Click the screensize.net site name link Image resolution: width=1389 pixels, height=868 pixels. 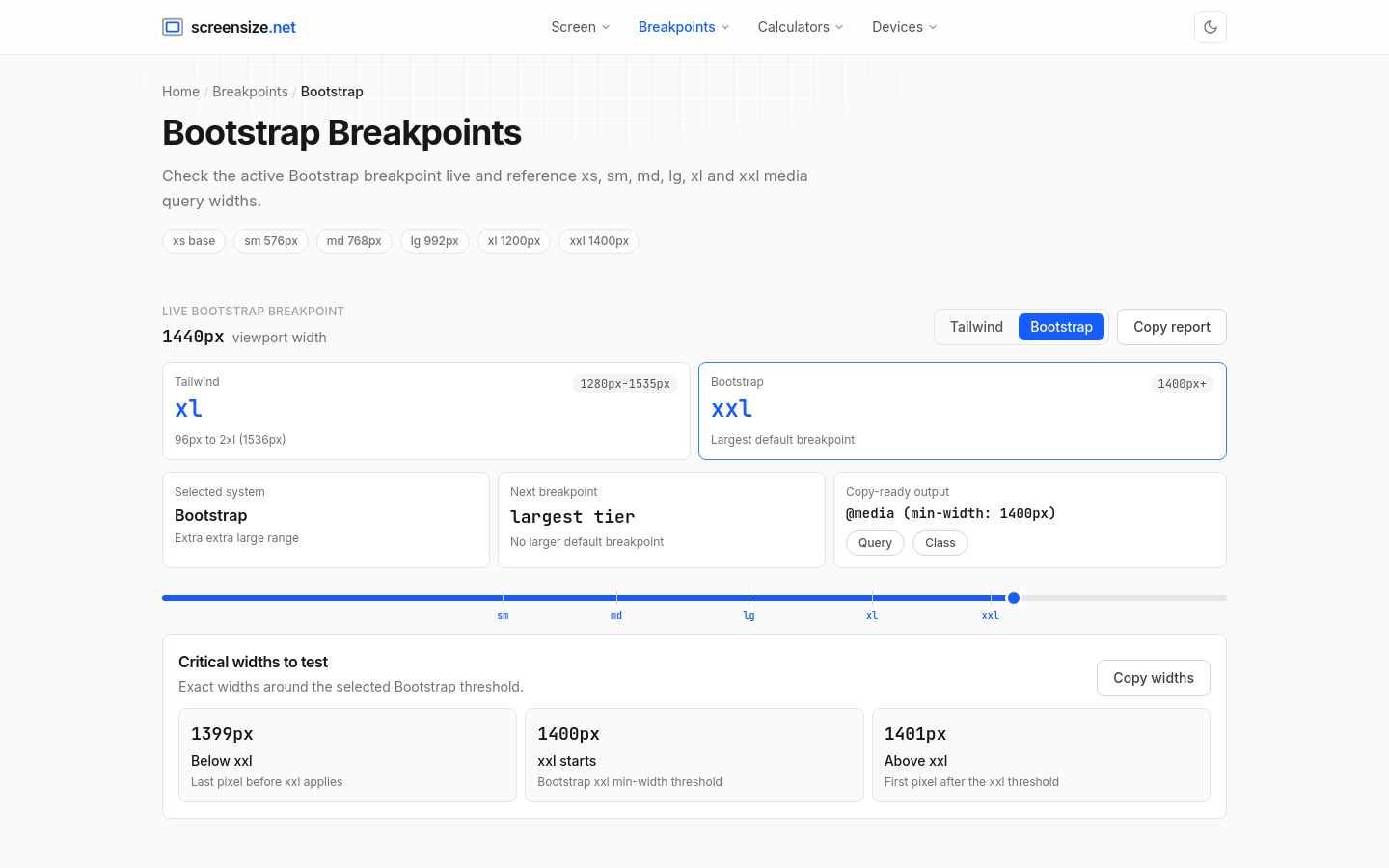click(x=243, y=27)
